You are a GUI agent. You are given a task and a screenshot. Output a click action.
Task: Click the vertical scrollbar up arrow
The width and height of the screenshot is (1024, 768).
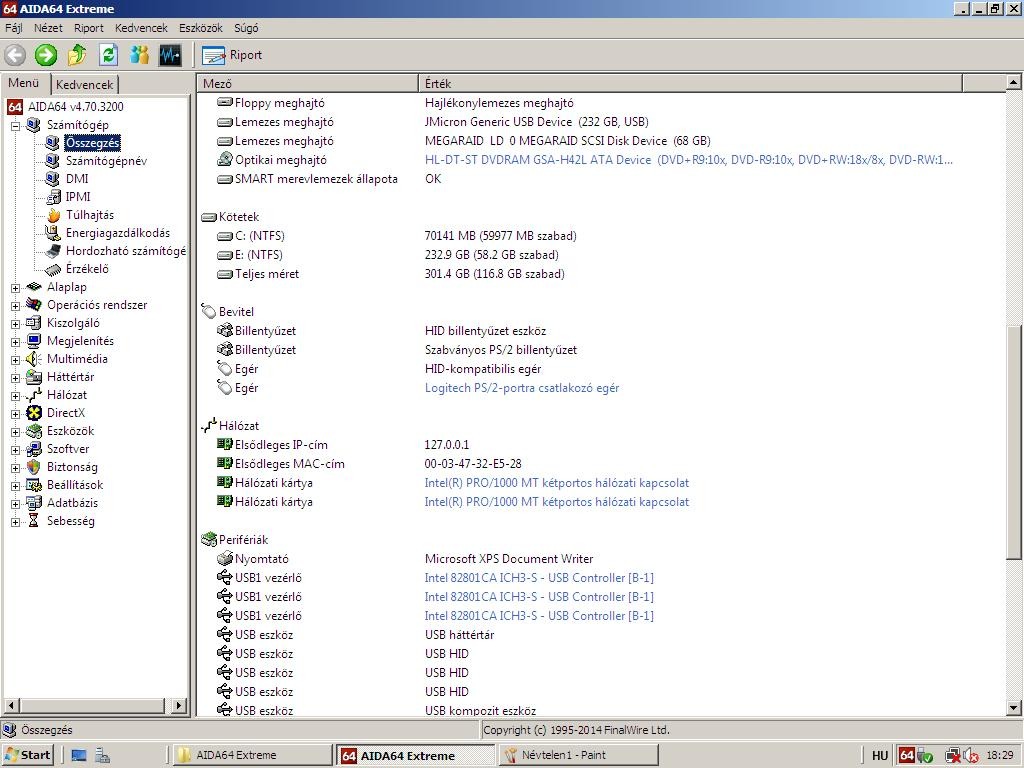click(1014, 82)
